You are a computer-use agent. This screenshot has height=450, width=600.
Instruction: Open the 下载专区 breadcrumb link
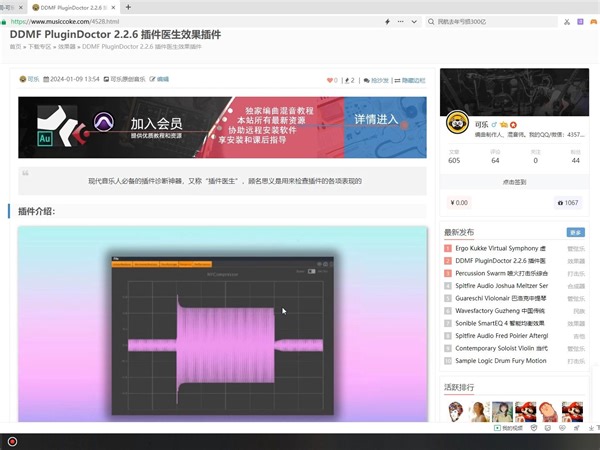tap(39, 47)
